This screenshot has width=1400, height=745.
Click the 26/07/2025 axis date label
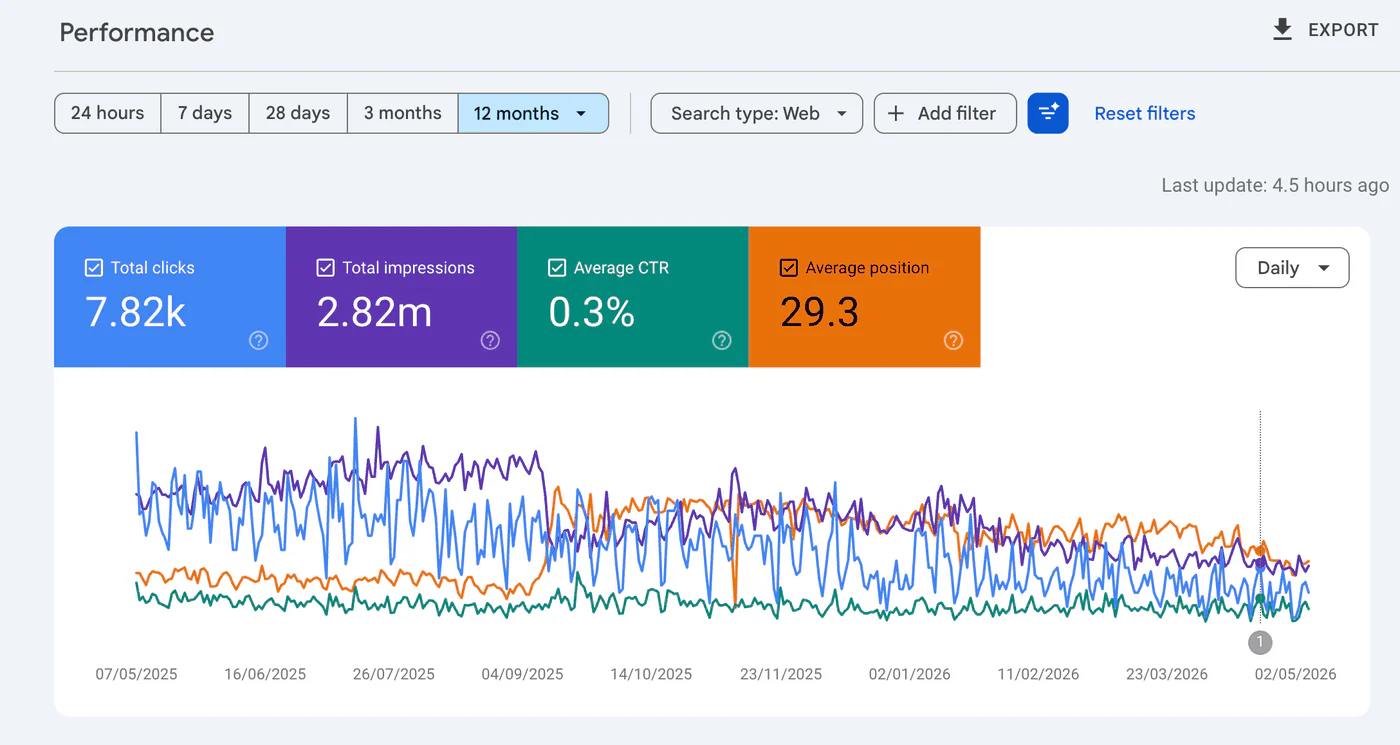pos(394,674)
